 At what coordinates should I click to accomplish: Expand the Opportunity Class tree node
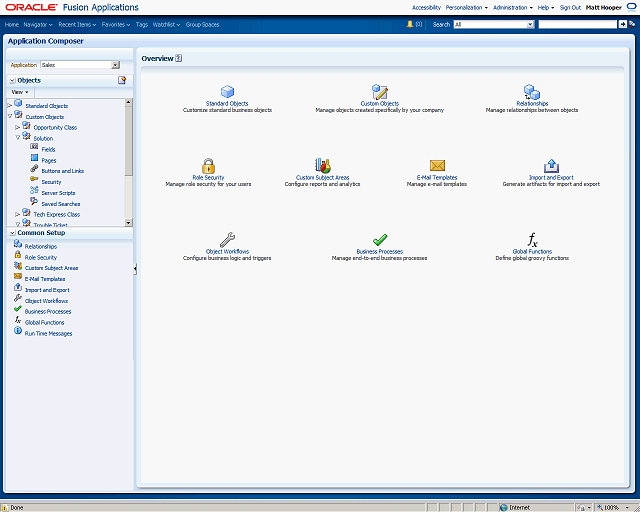[18, 127]
